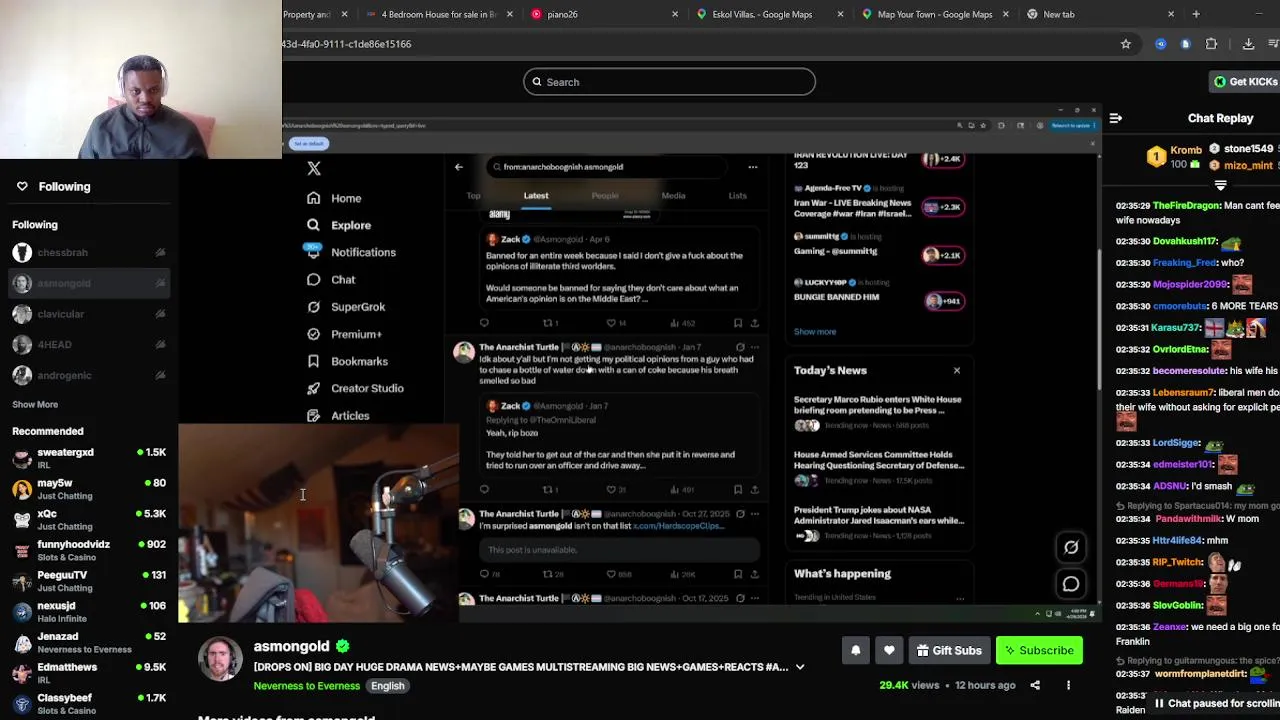This screenshot has width=1280, height=720.
Task: Open Explore in the X sidebar
Action: 339,225
